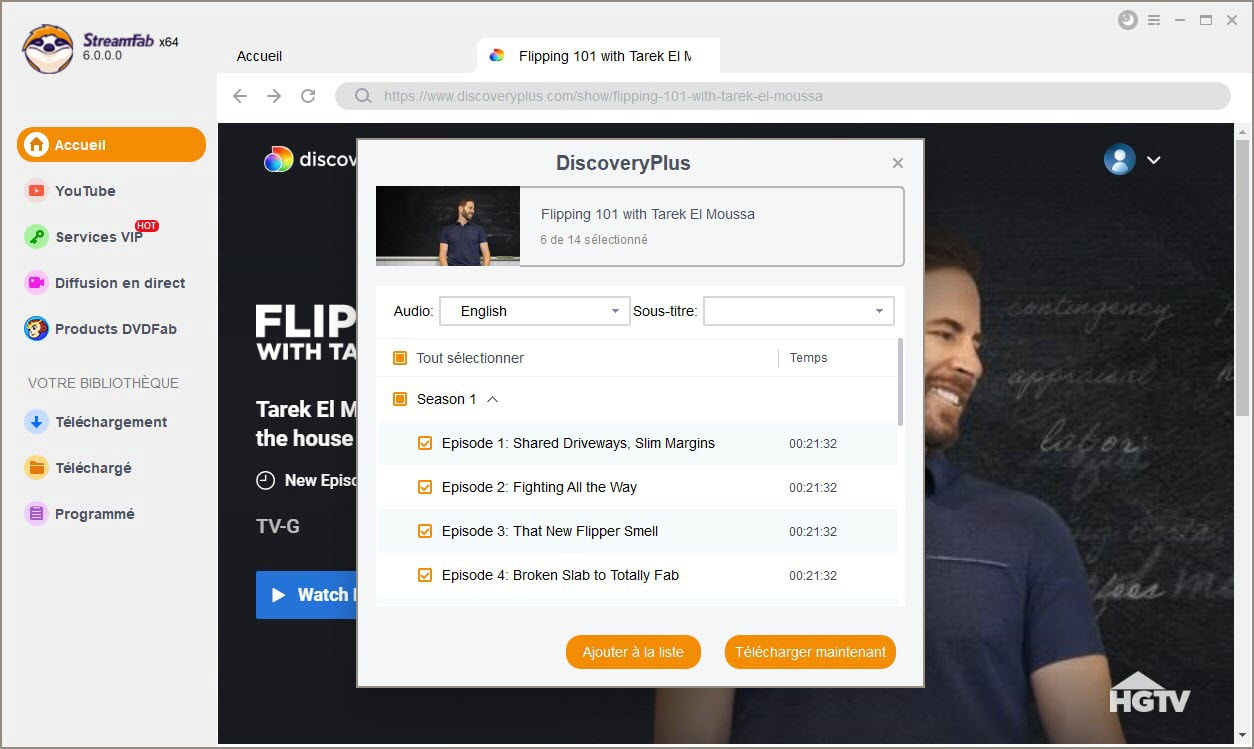
Task: Open Diffusion en direct camera icon
Action: pos(37,283)
